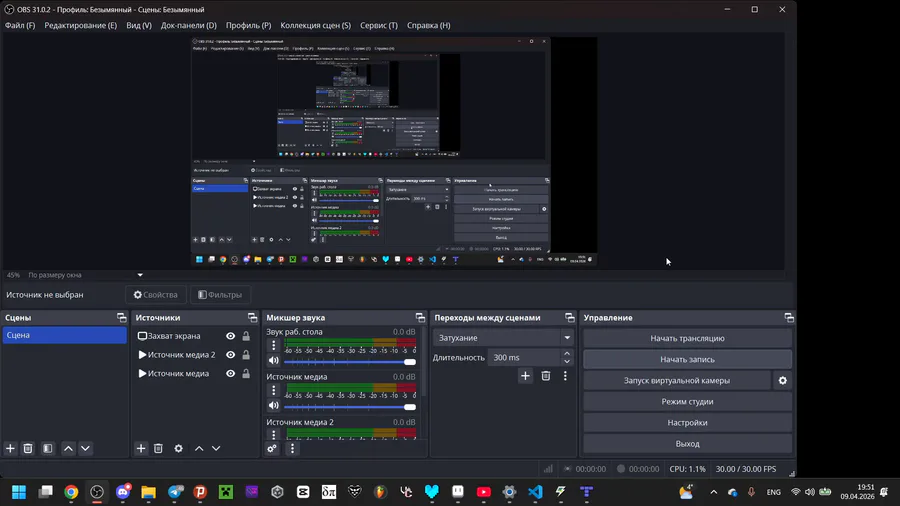Enable Режим студии
Screen dimensions: 900x506
coord(688,402)
